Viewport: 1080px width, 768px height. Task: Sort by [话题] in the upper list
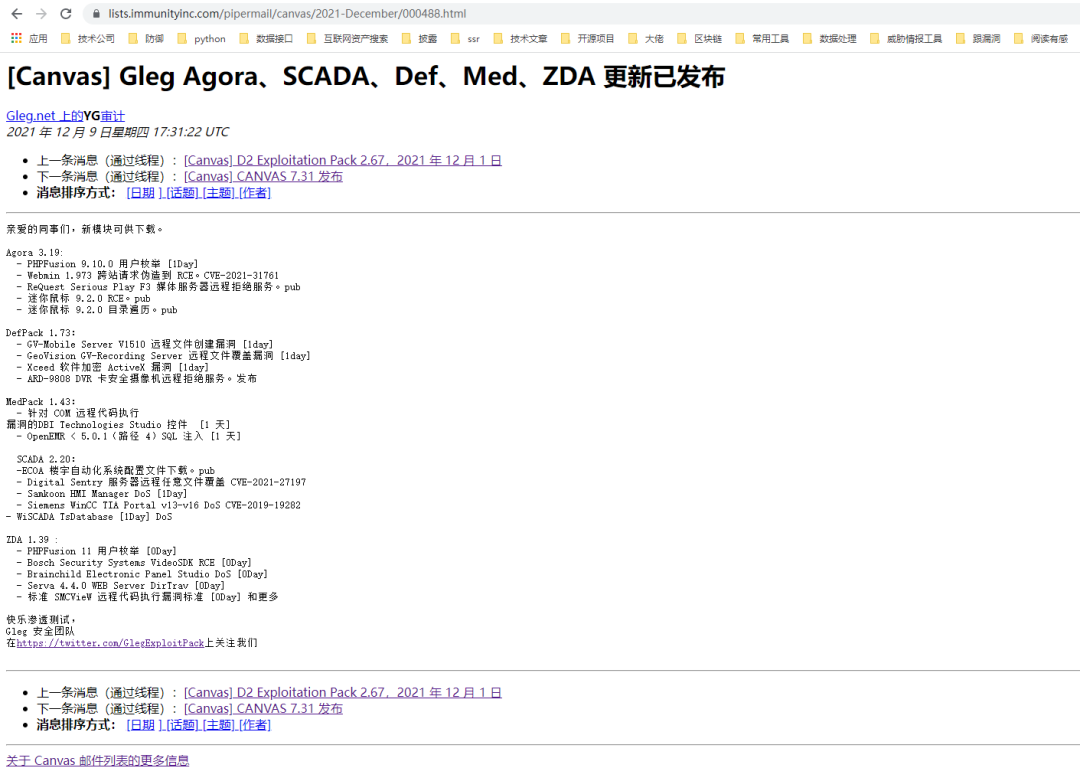(x=183, y=193)
